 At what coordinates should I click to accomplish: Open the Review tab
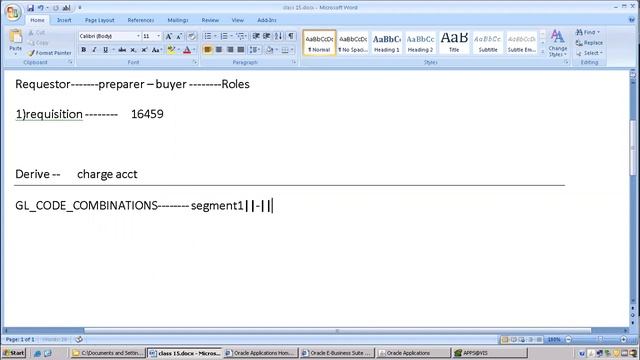(210, 20)
